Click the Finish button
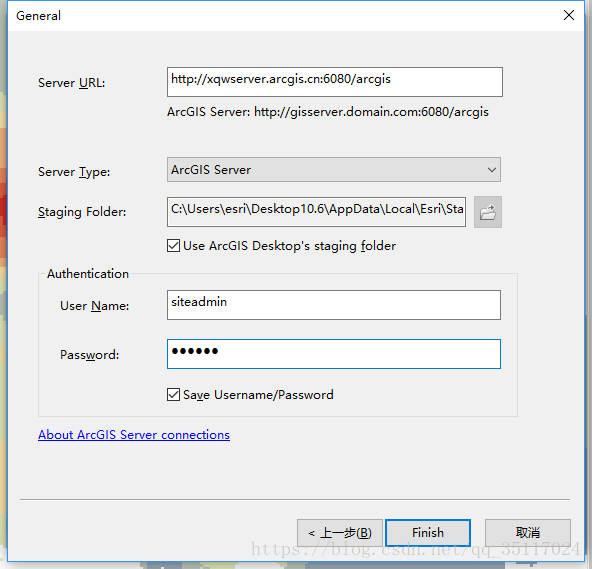 [x=428, y=532]
